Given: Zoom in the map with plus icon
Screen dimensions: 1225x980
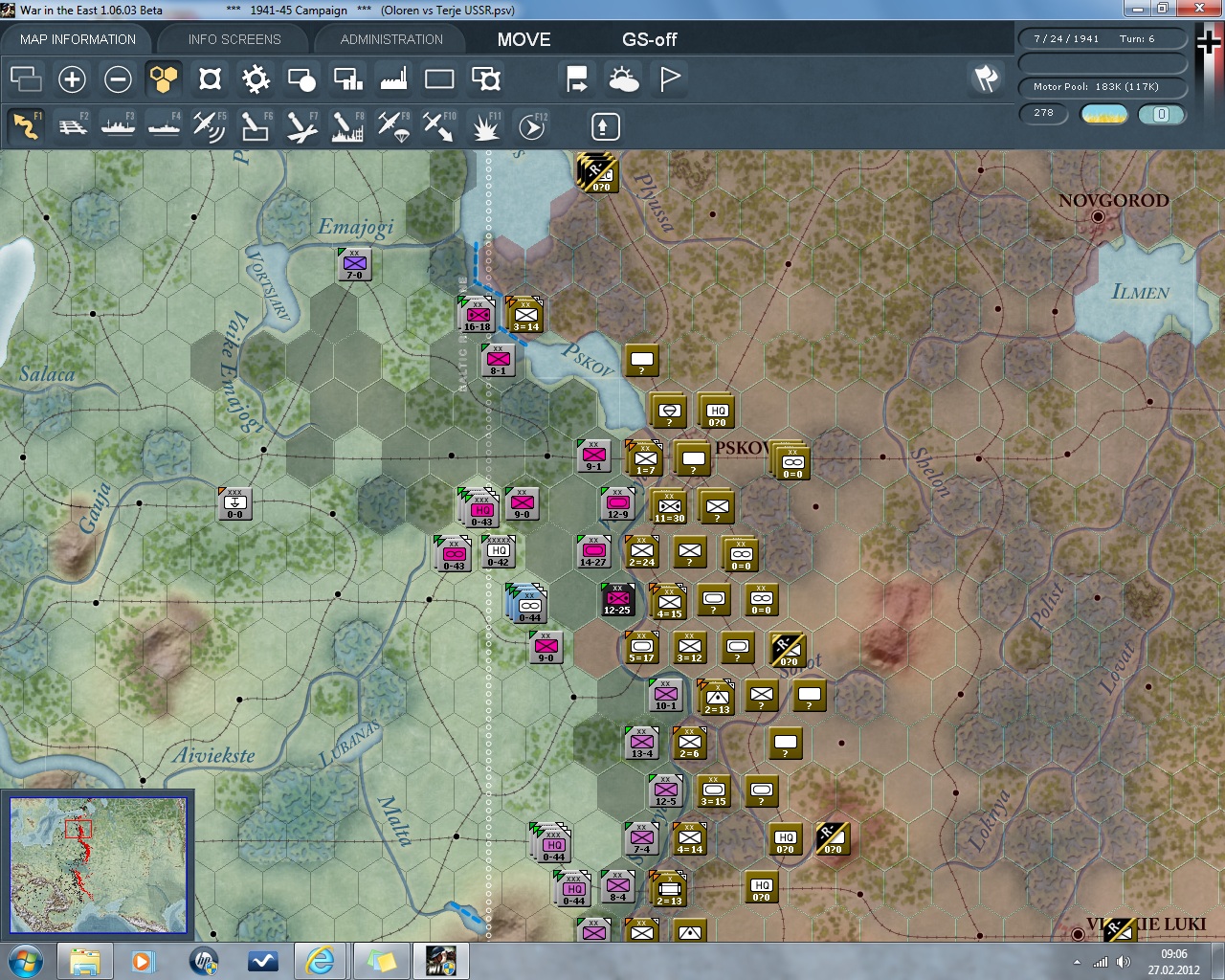Looking at the screenshot, I should [72, 78].
